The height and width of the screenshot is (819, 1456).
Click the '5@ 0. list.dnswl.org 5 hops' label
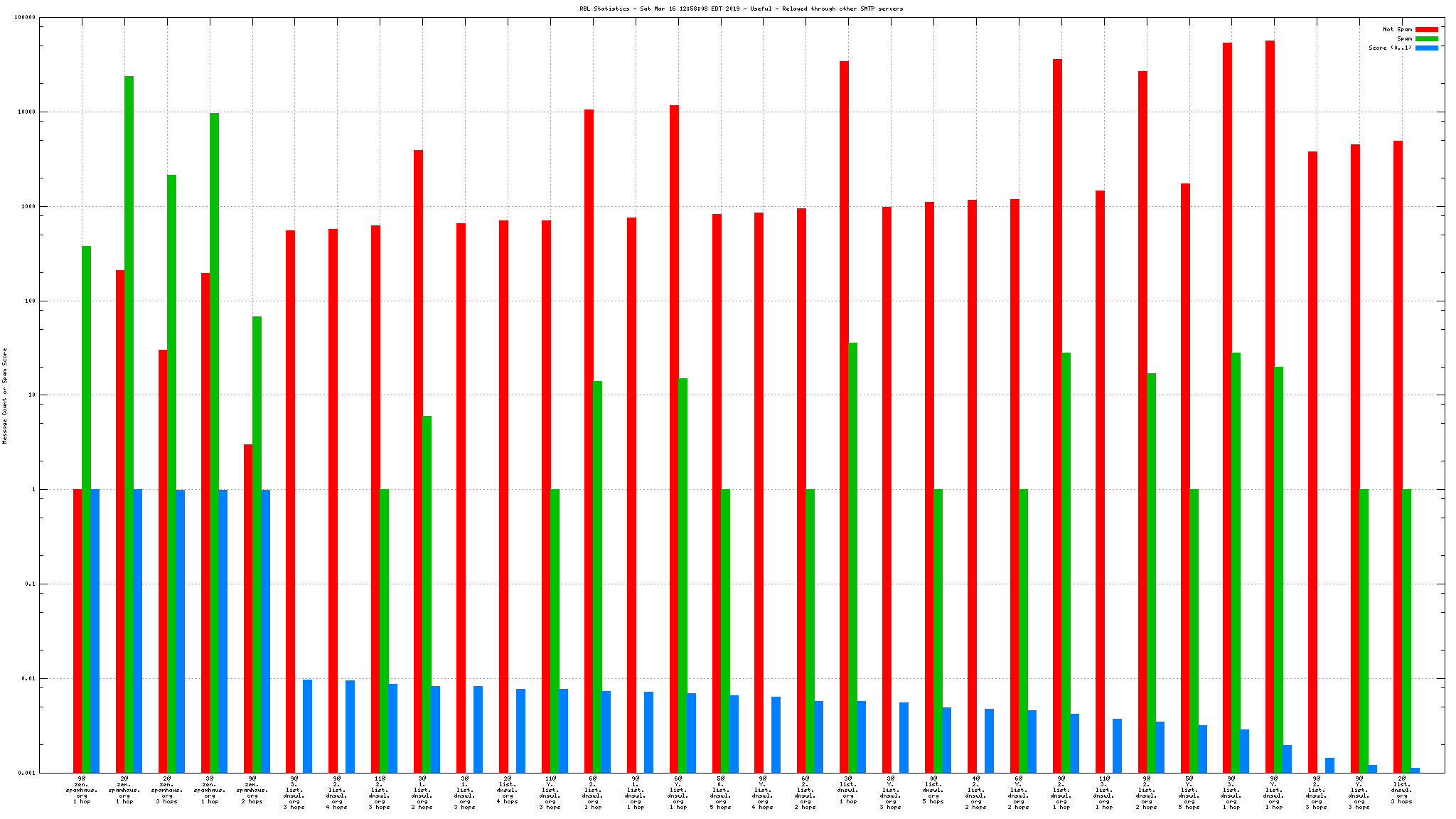point(720,793)
